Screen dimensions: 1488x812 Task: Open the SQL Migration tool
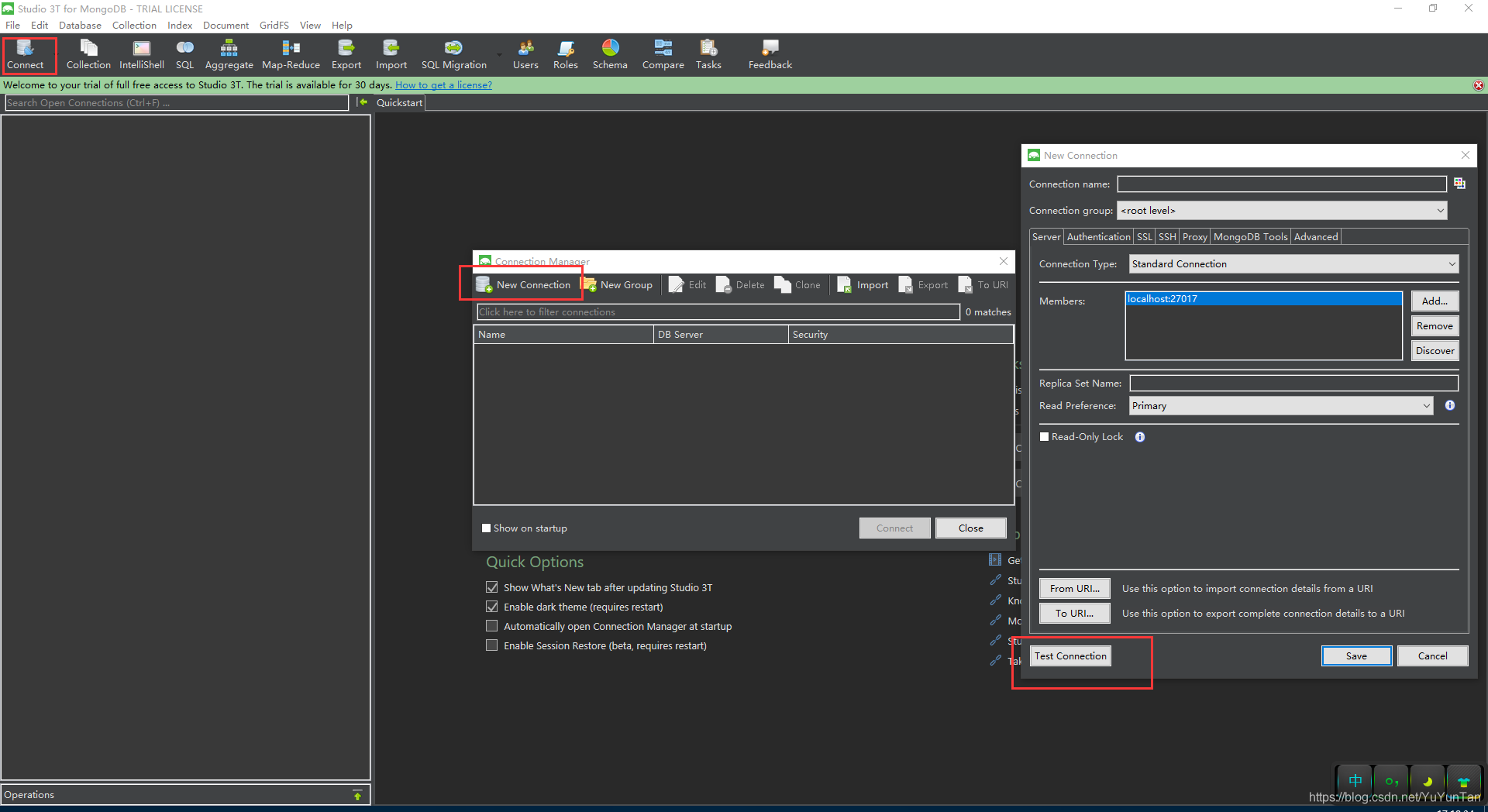[453, 54]
